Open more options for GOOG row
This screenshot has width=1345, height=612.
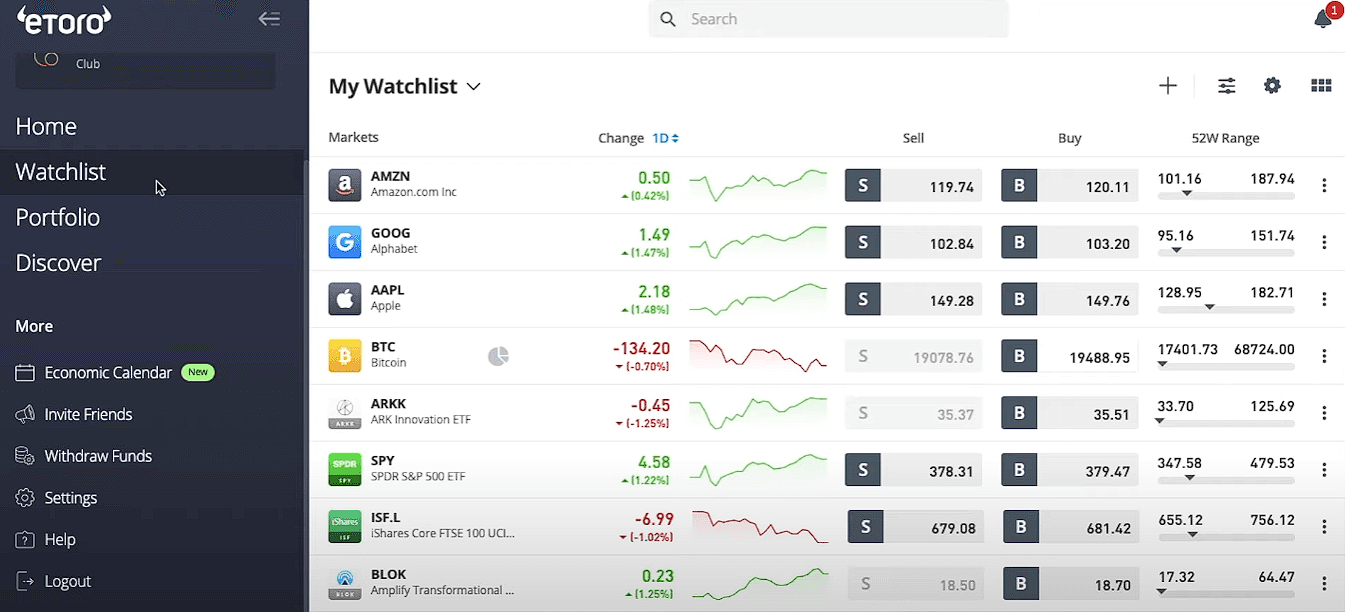tap(1324, 242)
